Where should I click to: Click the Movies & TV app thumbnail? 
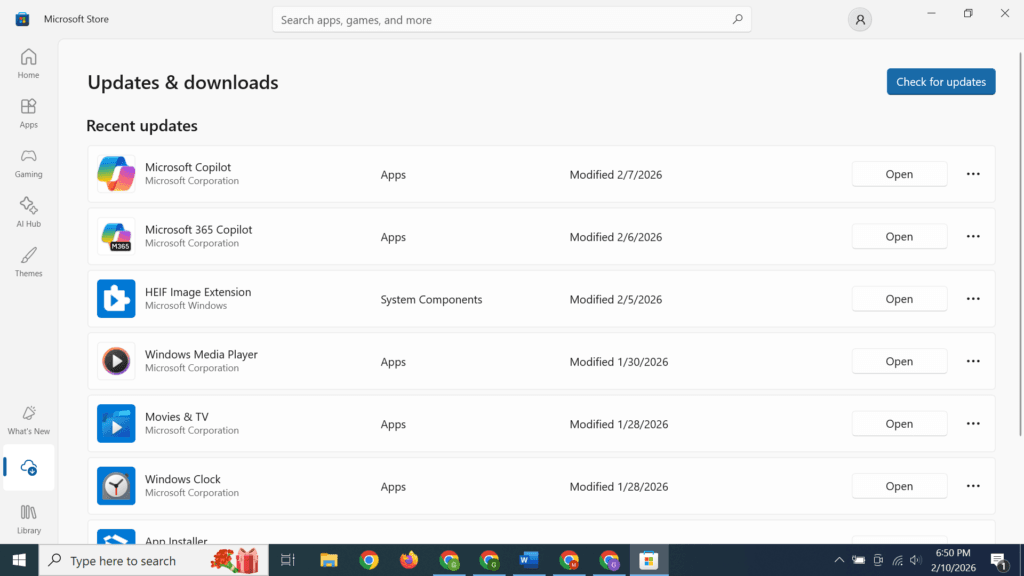116,423
